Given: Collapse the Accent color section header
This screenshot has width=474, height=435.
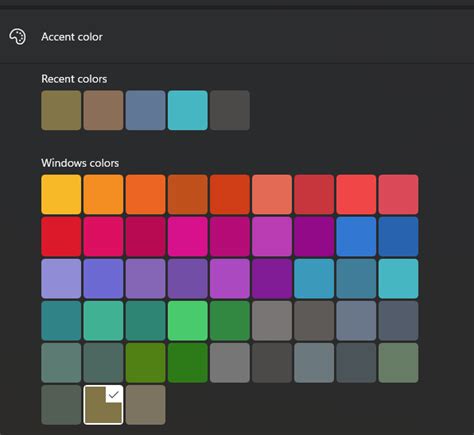Looking at the screenshot, I should coord(237,37).
